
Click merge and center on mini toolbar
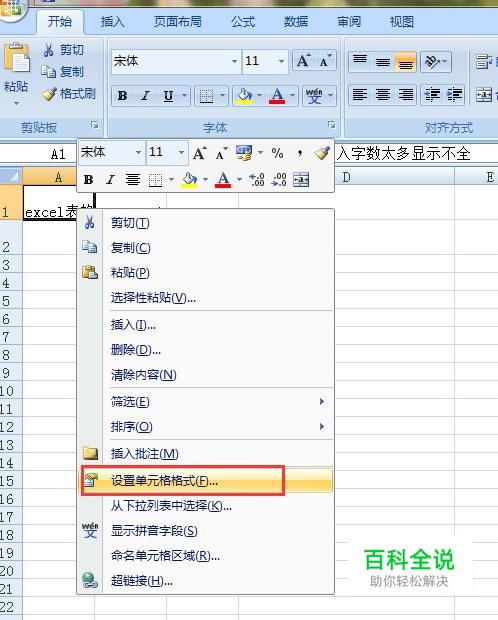coord(301,180)
